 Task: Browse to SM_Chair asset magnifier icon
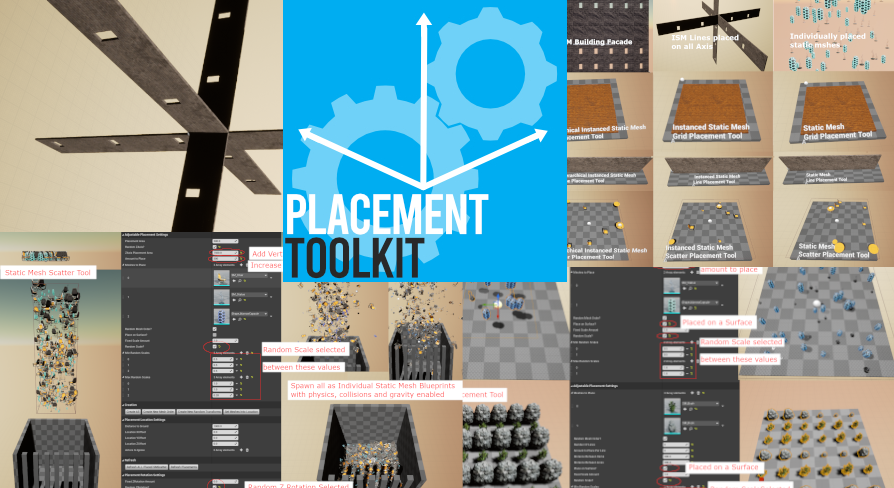pos(240,280)
